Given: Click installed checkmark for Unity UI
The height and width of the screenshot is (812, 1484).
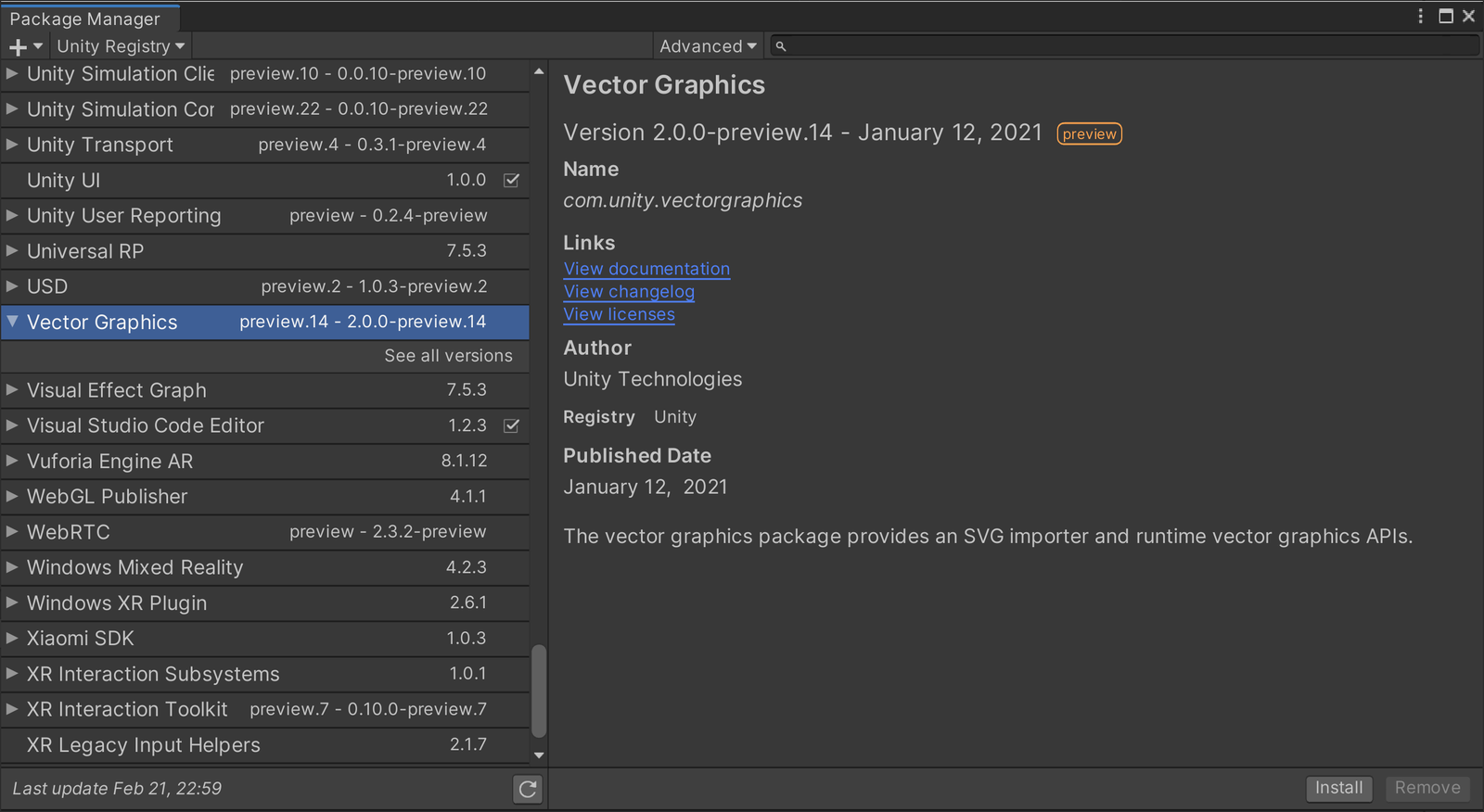Looking at the screenshot, I should point(511,180).
